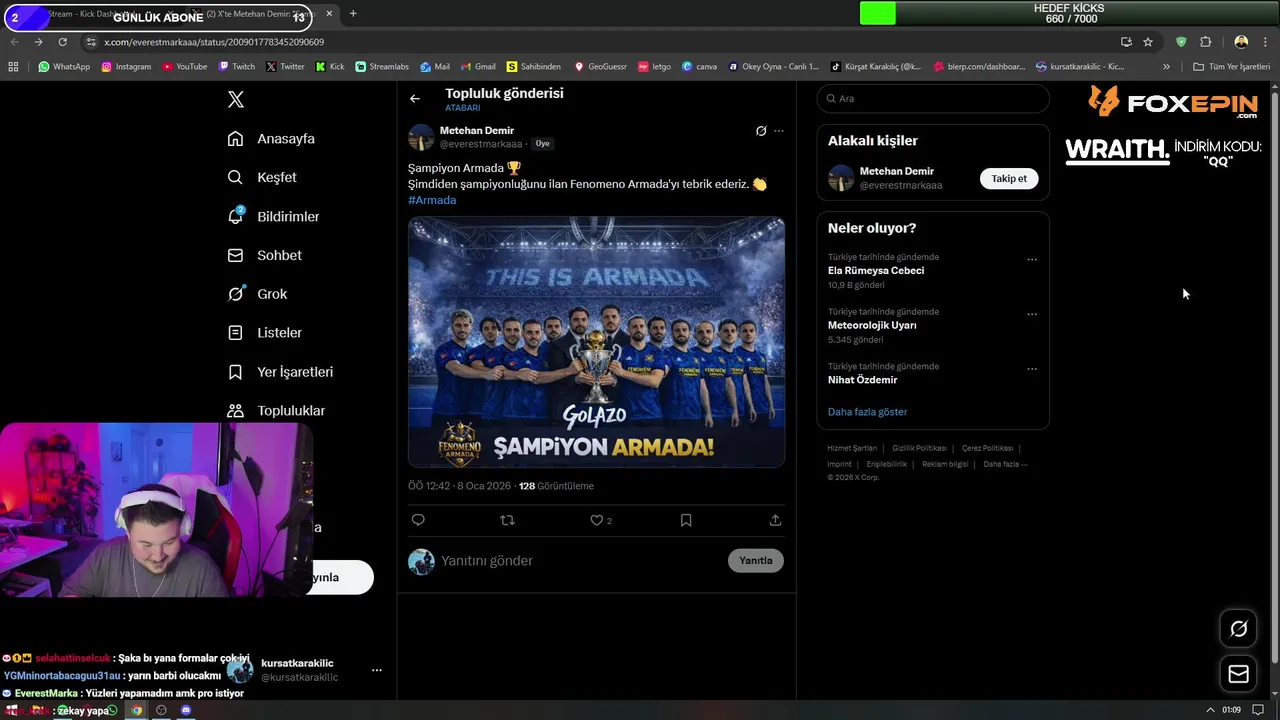The image size is (1280, 720).
Task: Open Discord from the taskbar
Action: point(185,710)
